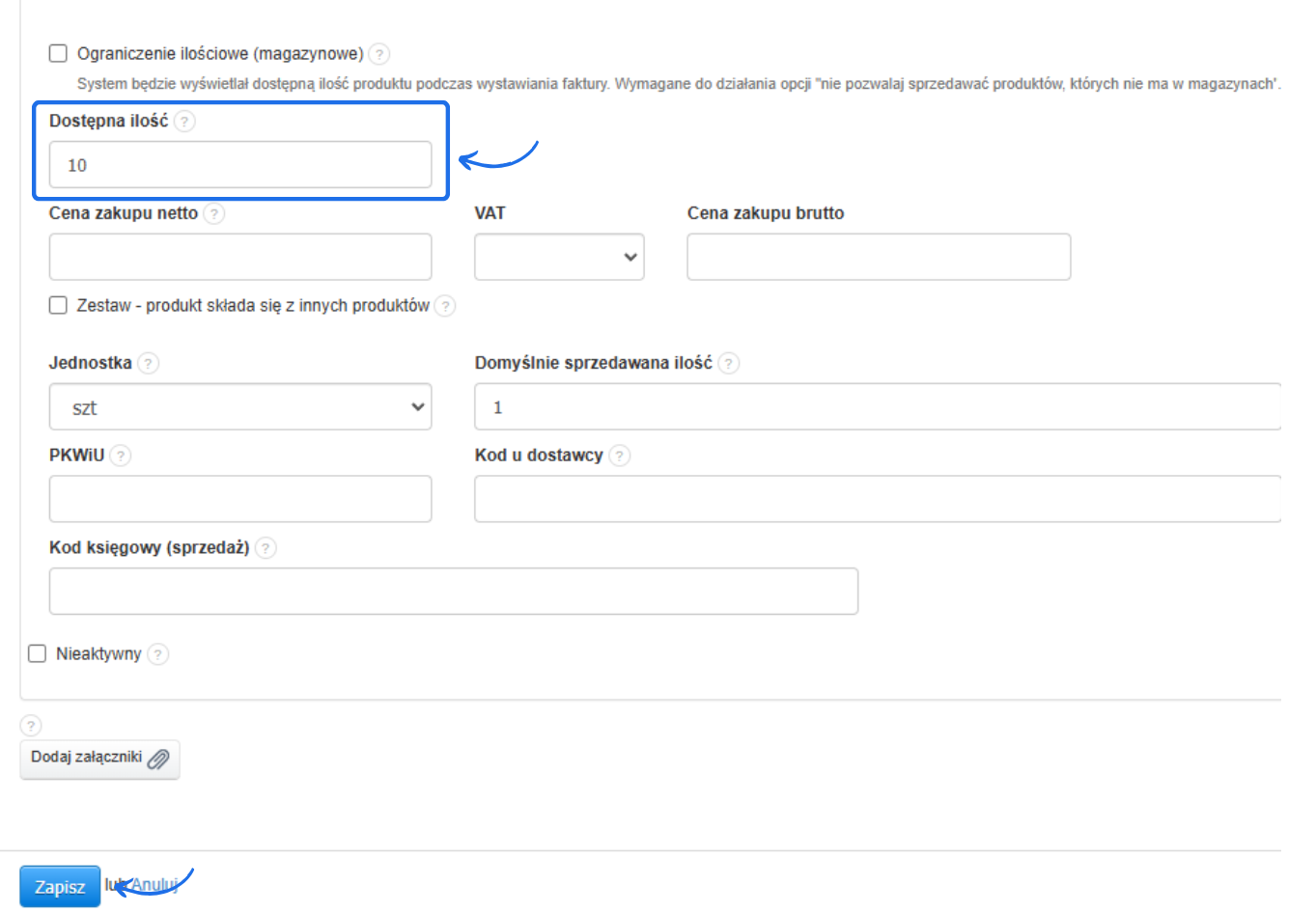The height and width of the screenshot is (913, 1316).
Task: Click Dodaj załączniki attachment button
Action: (99, 759)
